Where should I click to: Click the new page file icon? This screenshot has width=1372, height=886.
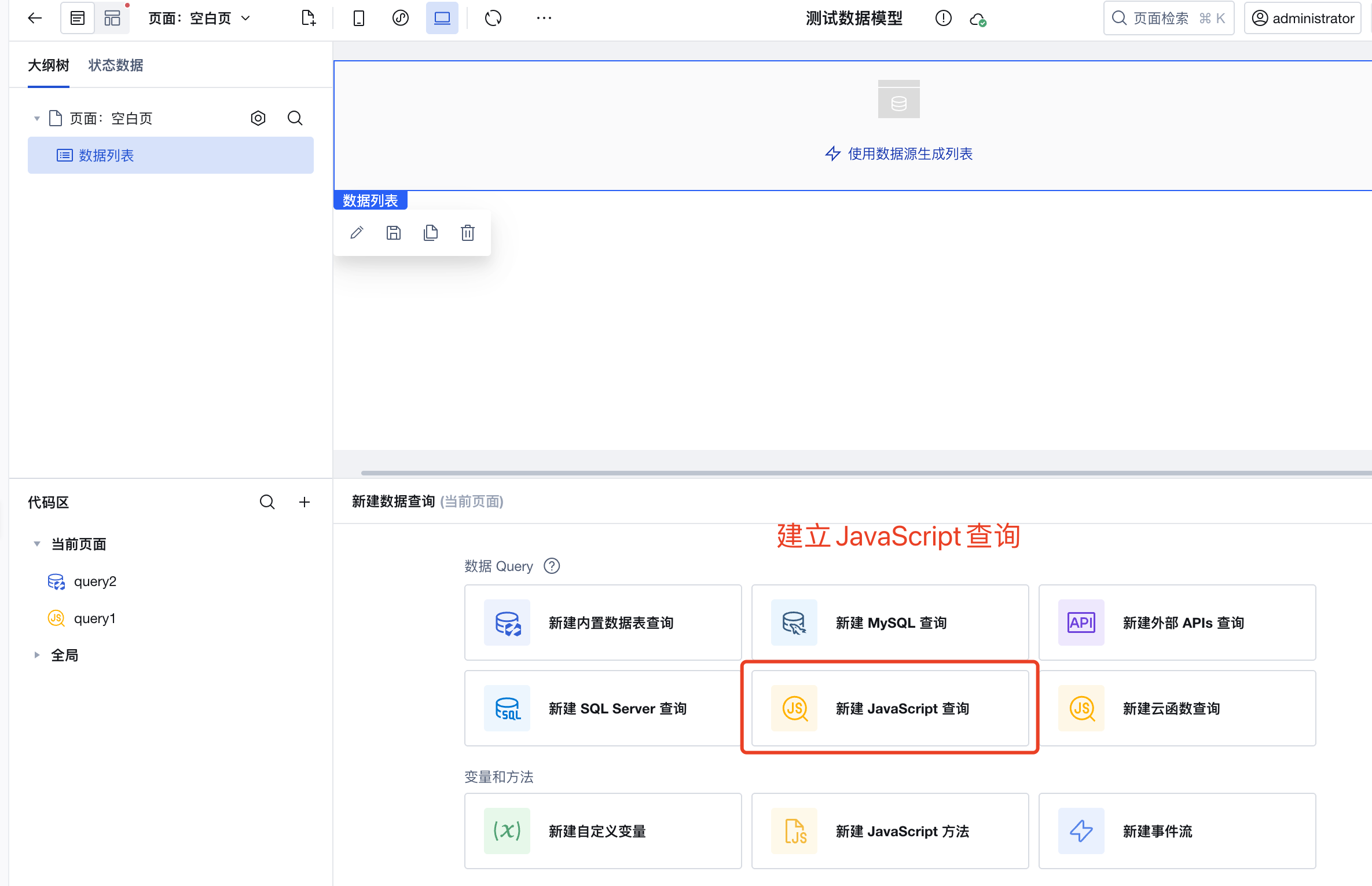tap(309, 18)
